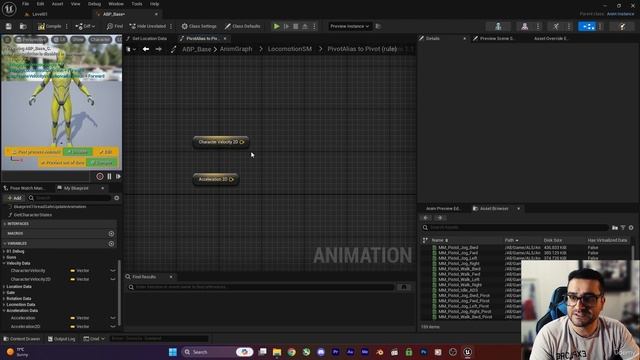Open the Preview Instance dropdown
640x360 pixels.
350,26
